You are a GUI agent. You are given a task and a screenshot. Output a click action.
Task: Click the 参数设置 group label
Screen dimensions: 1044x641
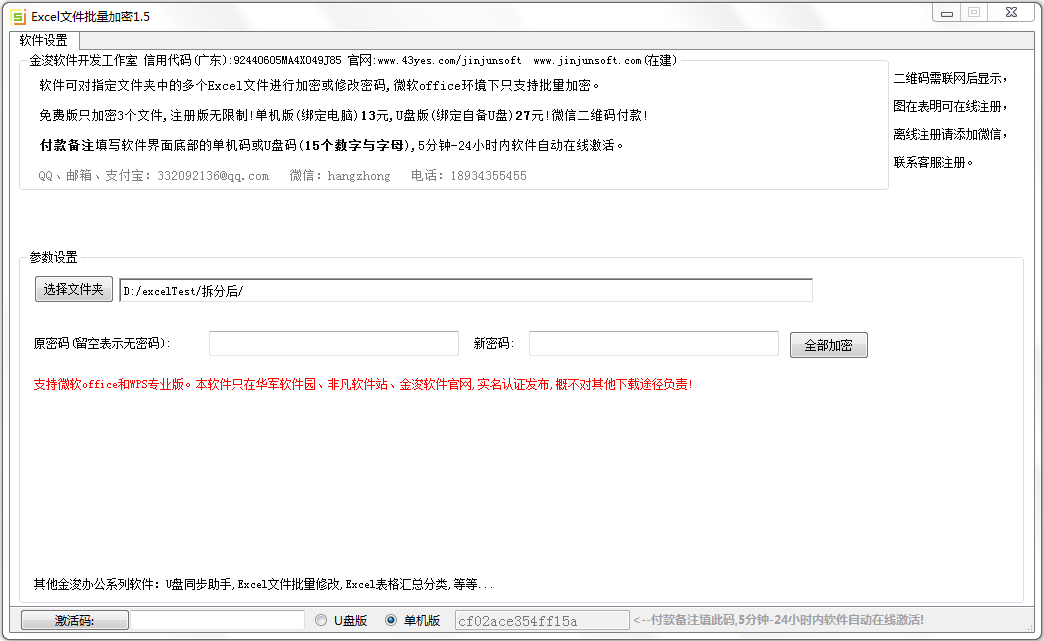(x=53, y=257)
